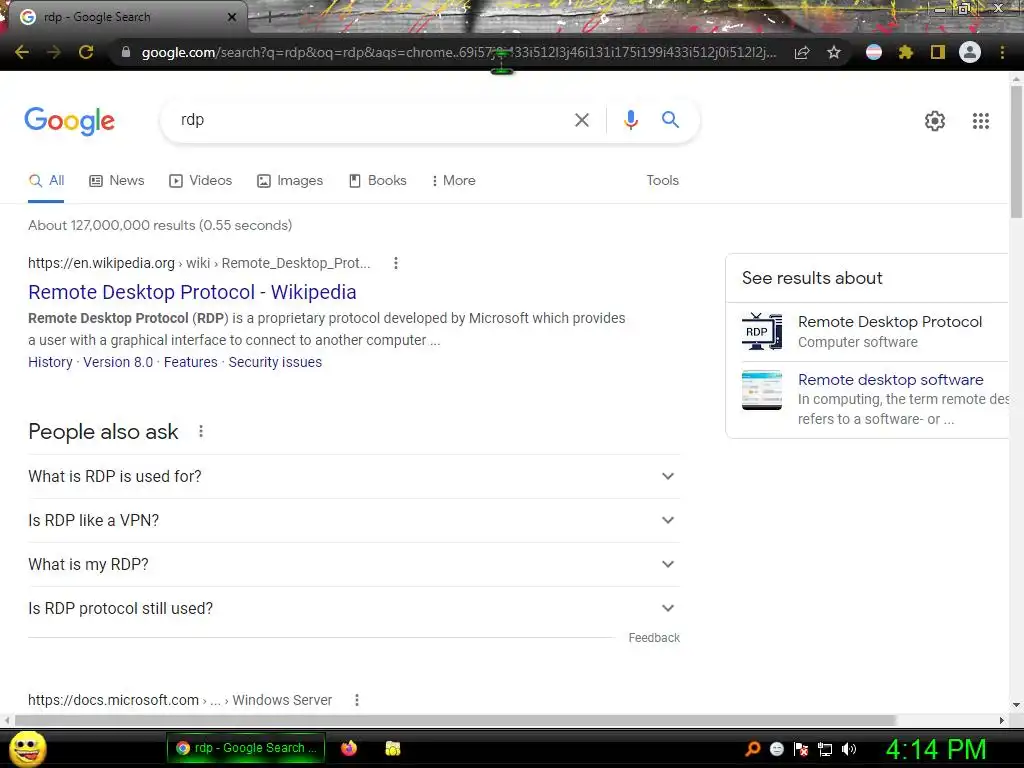Expand 'Is RDP protocol still used?'
The width and height of the screenshot is (1024, 768).
354,609
